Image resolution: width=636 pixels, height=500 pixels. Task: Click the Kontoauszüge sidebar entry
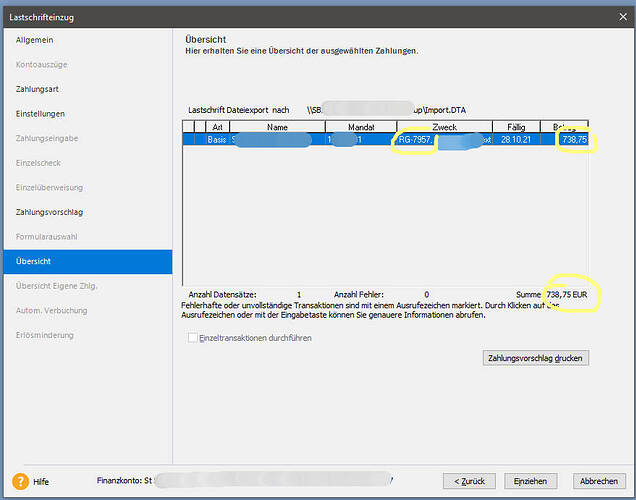point(41,65)
